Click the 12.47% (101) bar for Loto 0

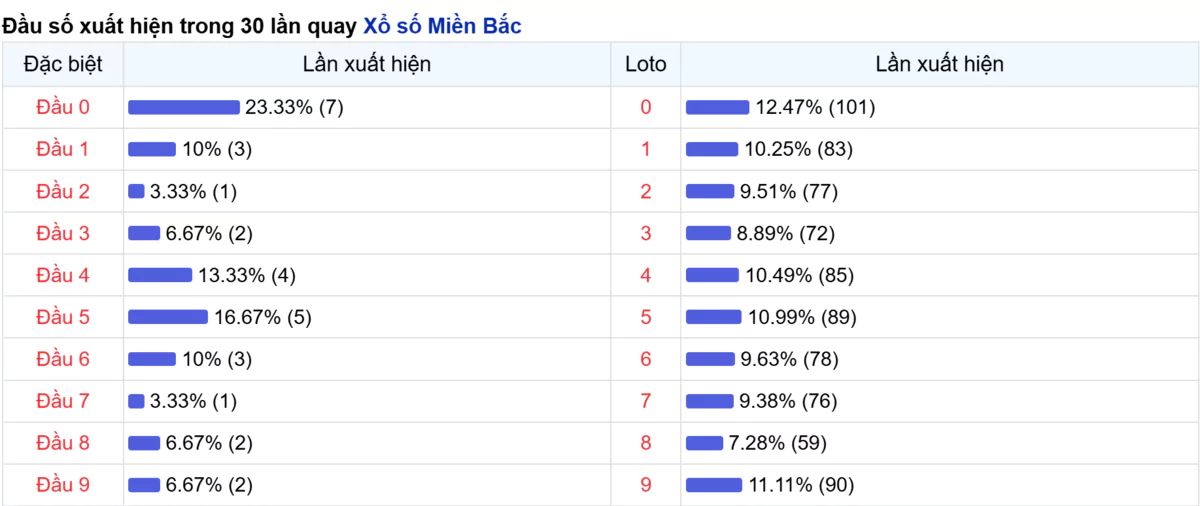click(717, 107)
